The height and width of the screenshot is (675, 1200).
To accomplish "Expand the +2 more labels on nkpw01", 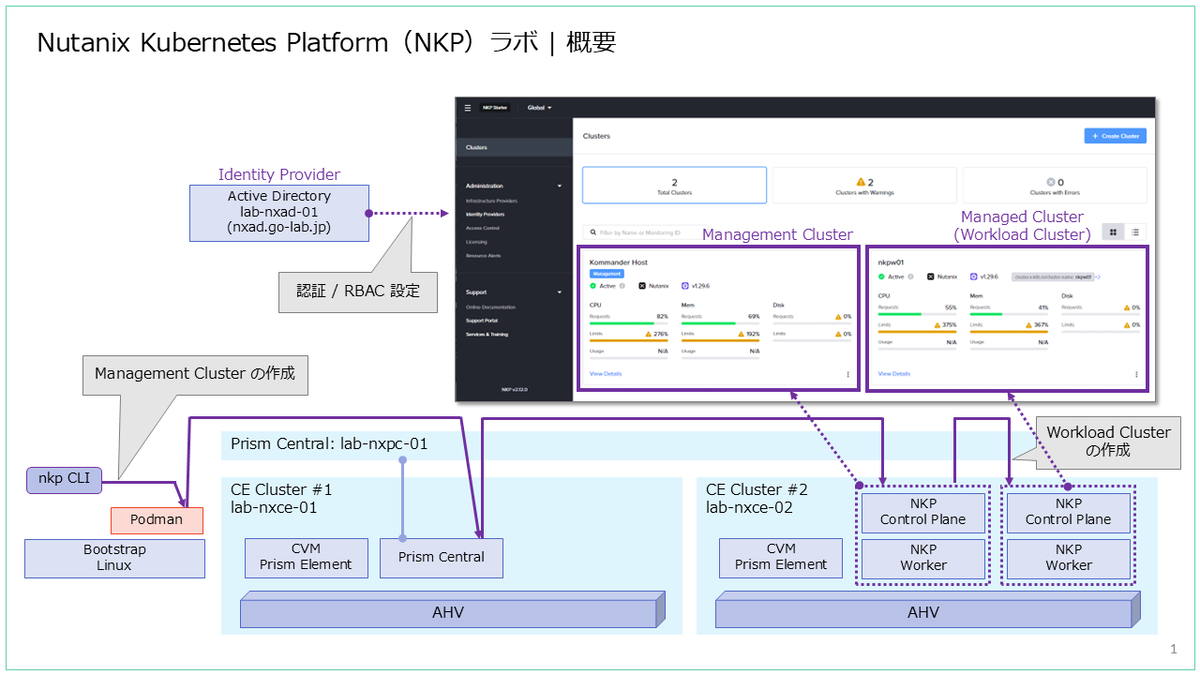I will tap(1097, 276).
